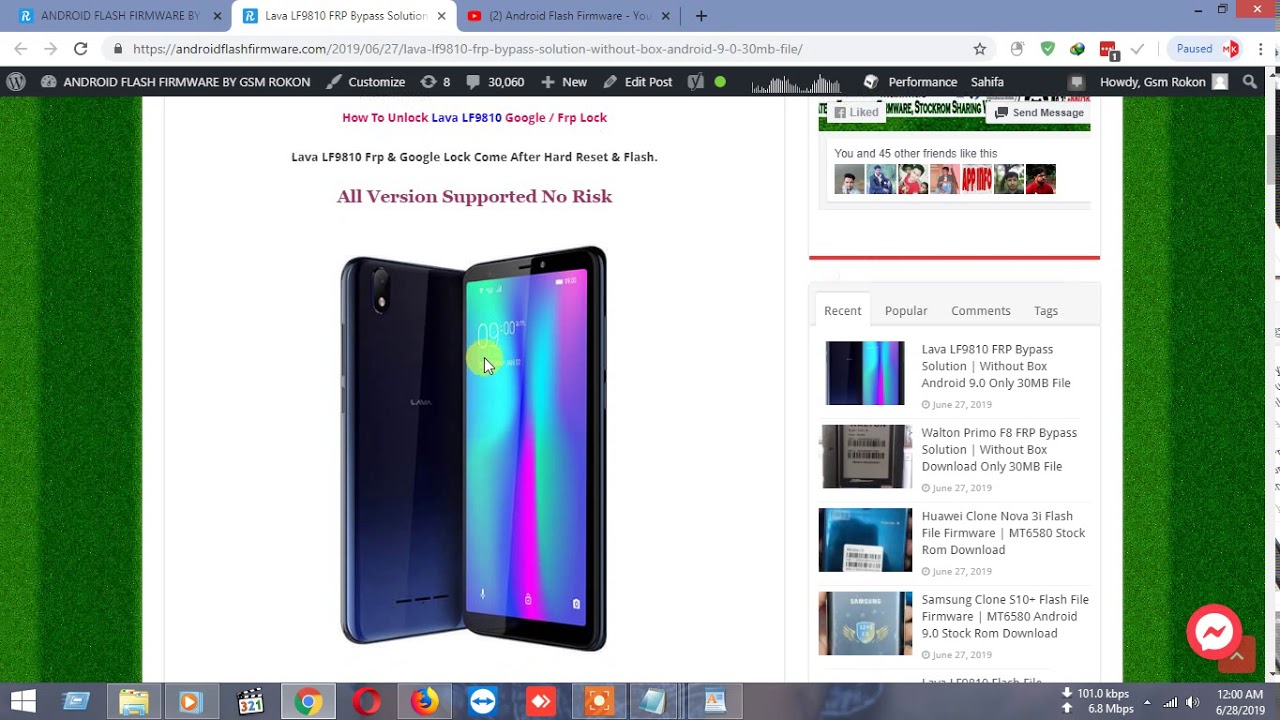
Task: Open Howdy, Gsm Rokon account menu
Action: click(1163, 82)
